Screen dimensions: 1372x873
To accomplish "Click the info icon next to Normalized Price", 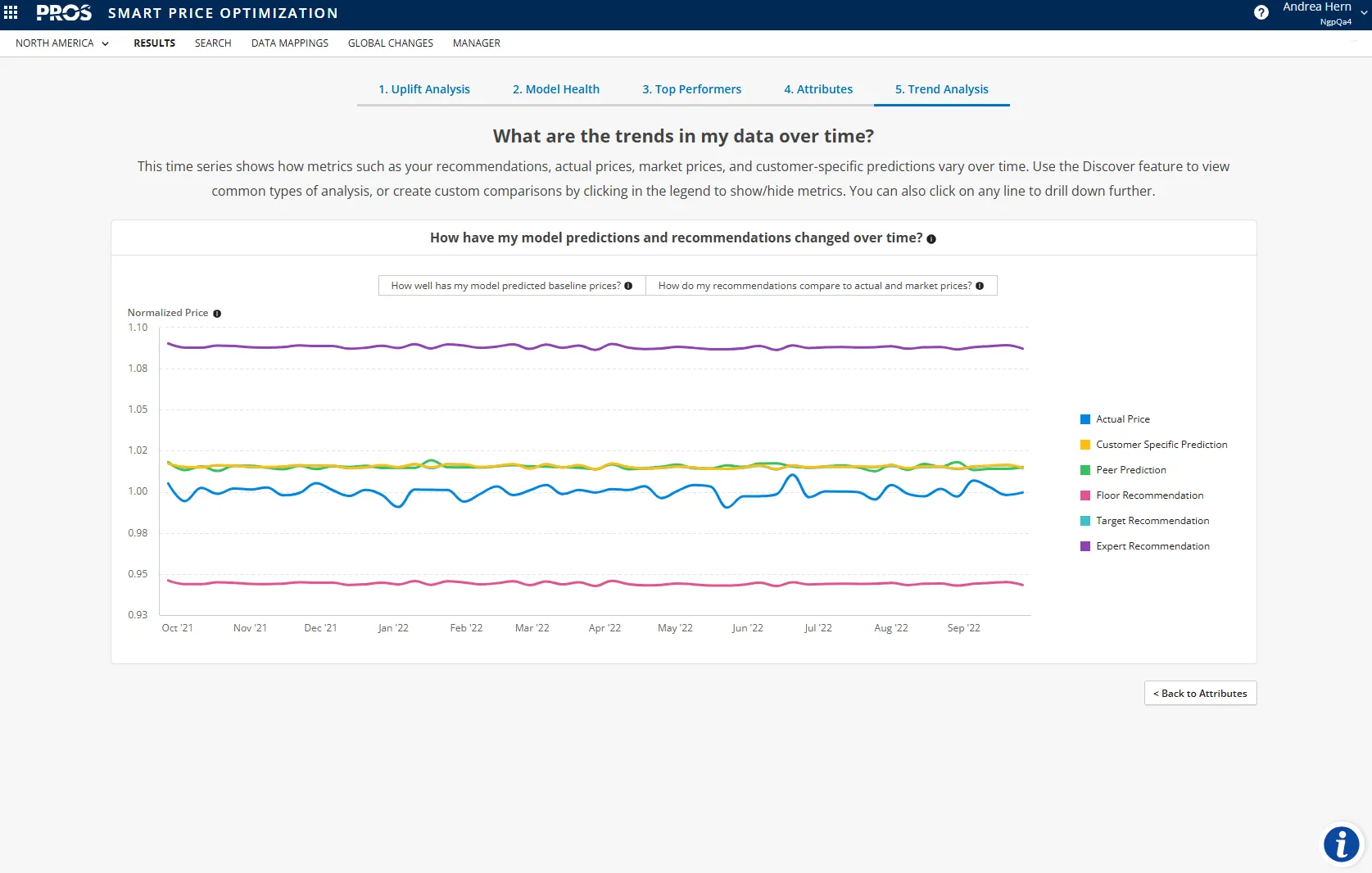I will pos(217,313).
